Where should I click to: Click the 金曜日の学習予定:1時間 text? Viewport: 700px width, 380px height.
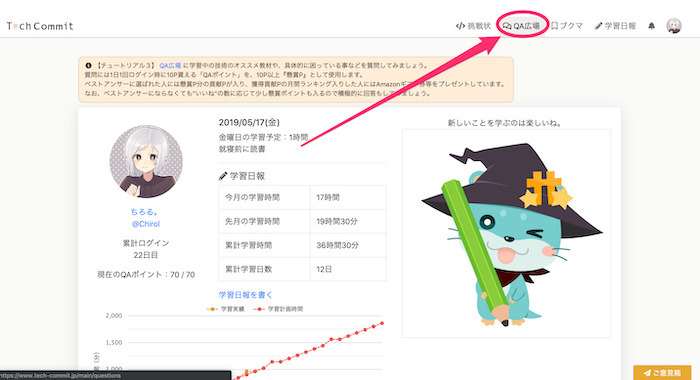point(263,138)
